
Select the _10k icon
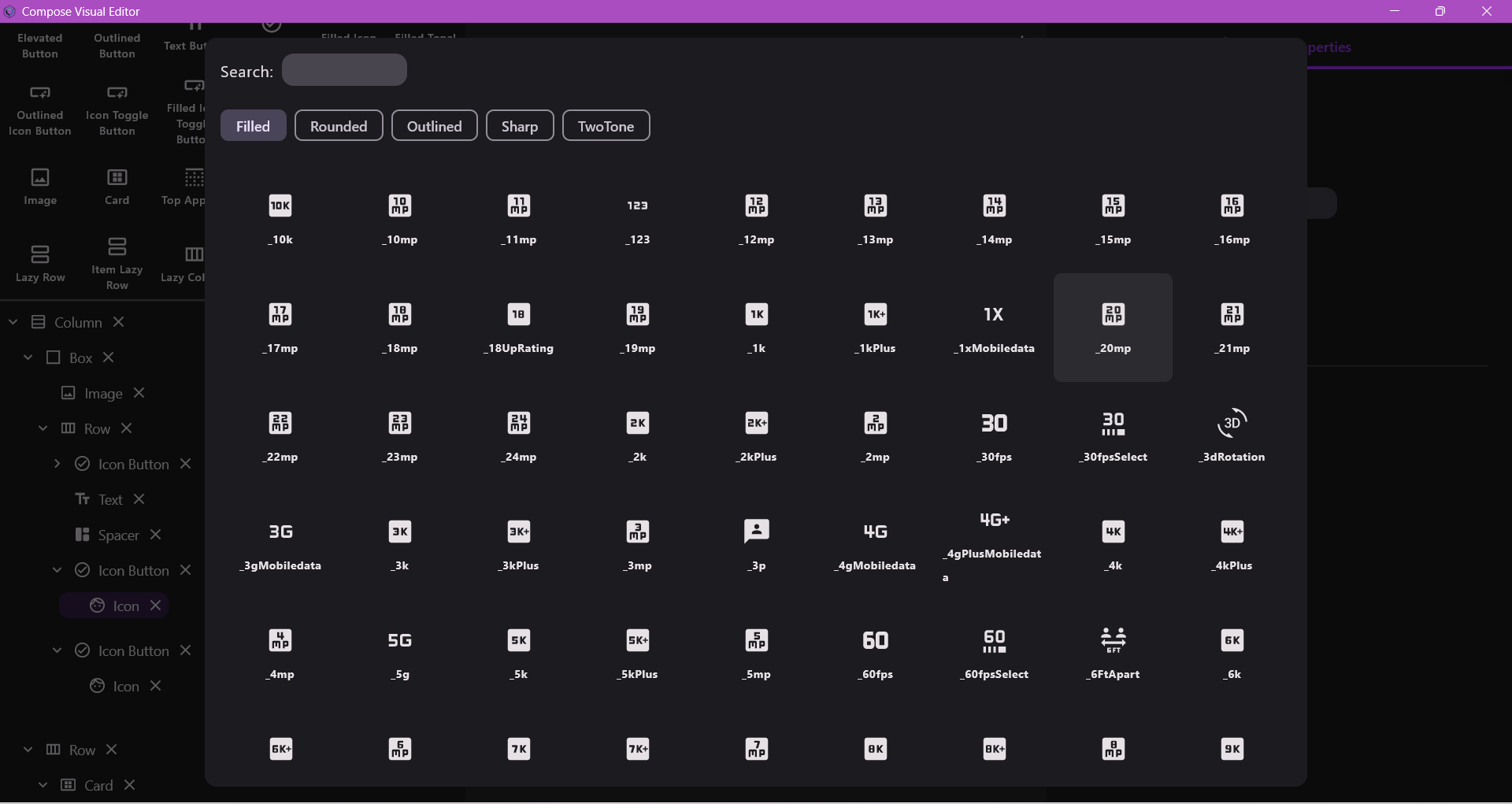280,219
